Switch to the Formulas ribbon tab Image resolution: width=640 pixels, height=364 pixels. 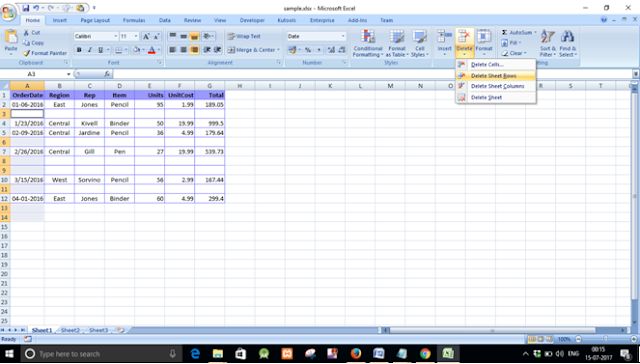coord(134,20)
